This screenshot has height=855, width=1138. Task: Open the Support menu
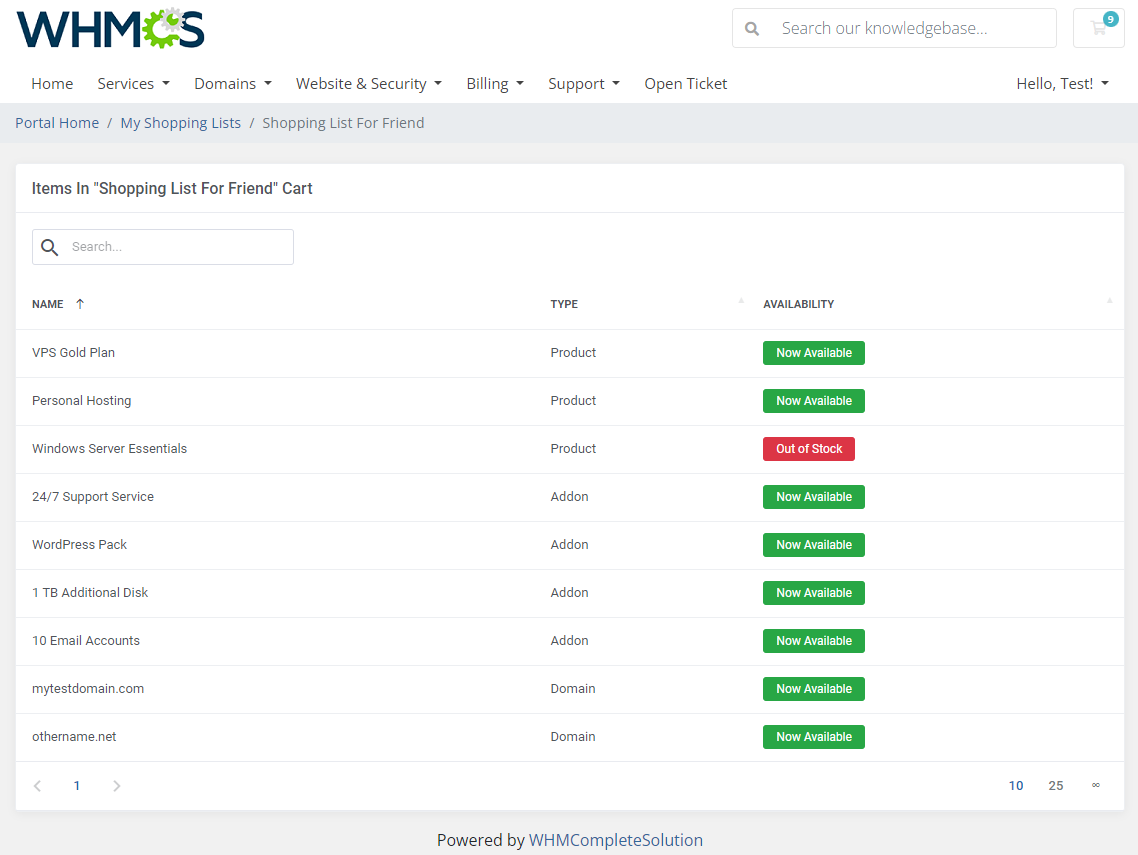tap(584, 83)
